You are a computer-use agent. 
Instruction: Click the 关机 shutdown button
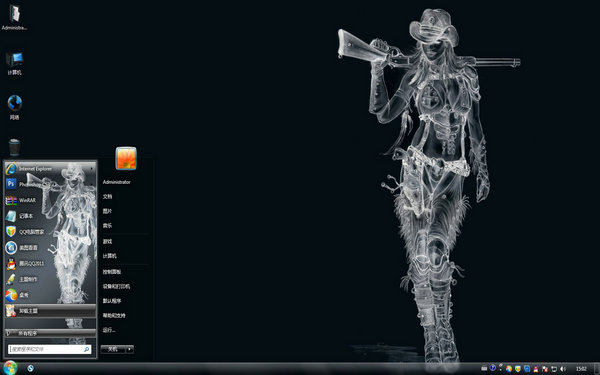tap(113, 349)
